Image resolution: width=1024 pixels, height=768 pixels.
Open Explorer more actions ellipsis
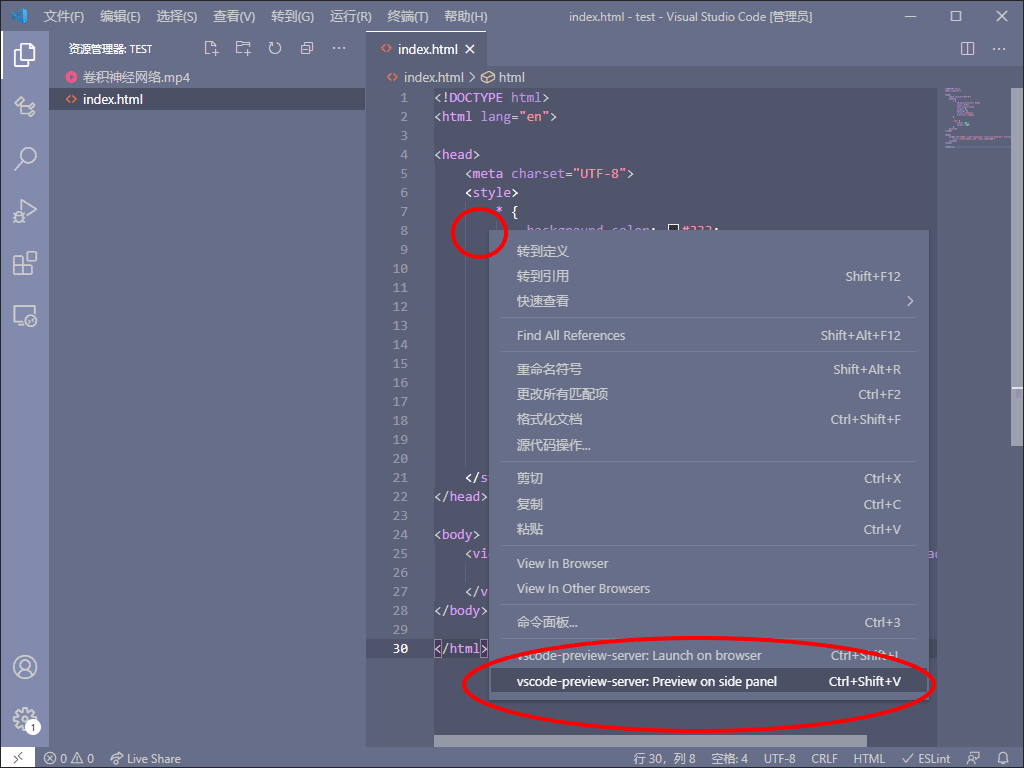[x=339, y=48]
